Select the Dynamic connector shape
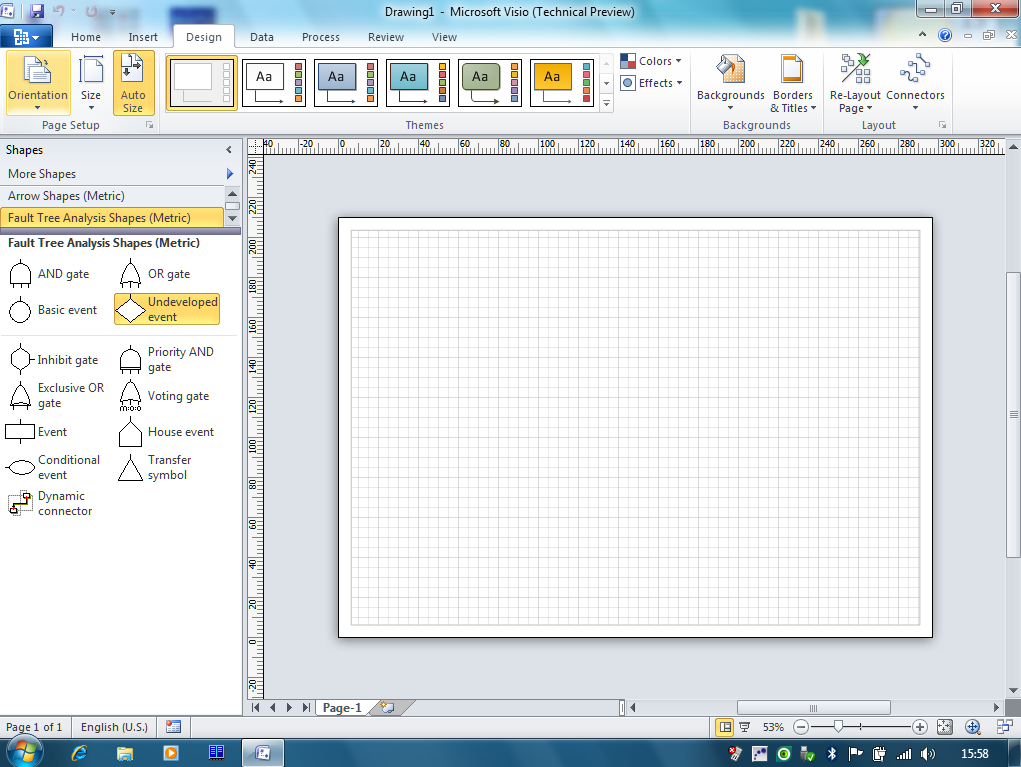Viewport: 1021px width, 767px height. tap(51, 503)
